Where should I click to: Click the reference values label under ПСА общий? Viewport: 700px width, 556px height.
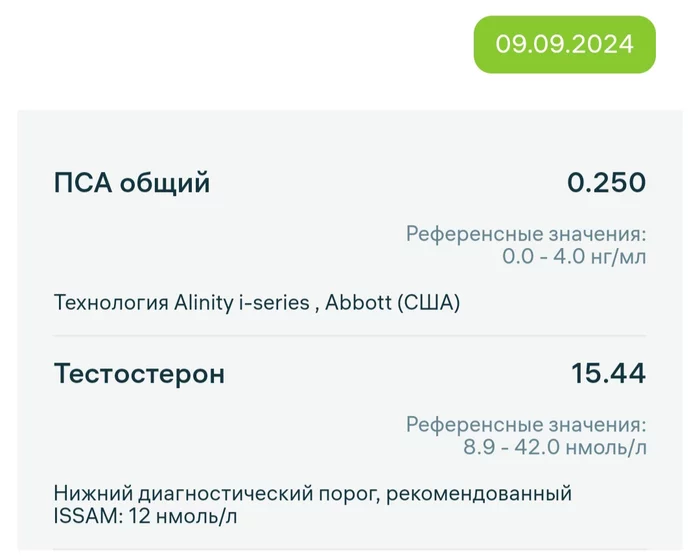pos(526,234)
